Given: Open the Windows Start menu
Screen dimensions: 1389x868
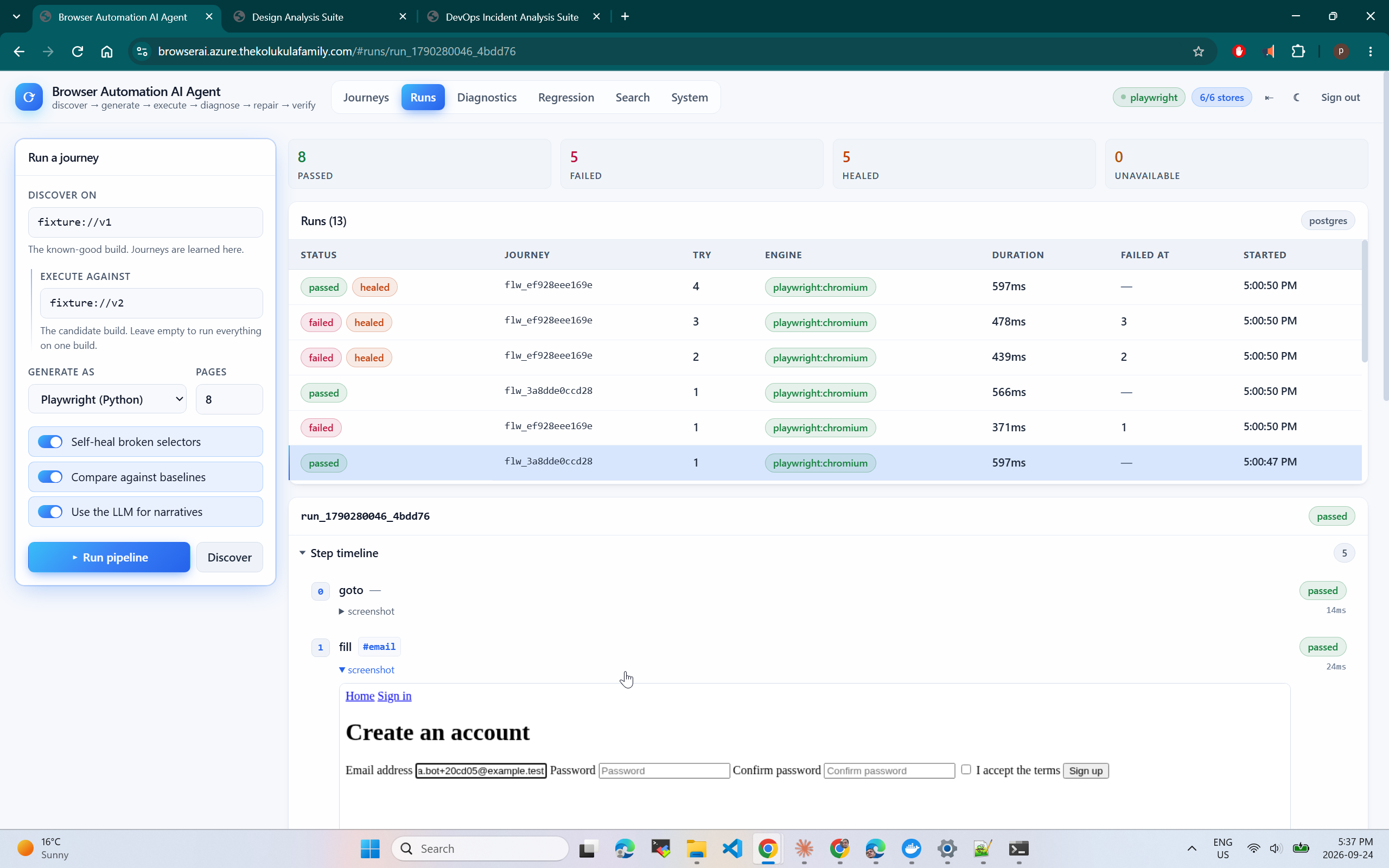Looking at the screenshot, I should coord(370,848).
